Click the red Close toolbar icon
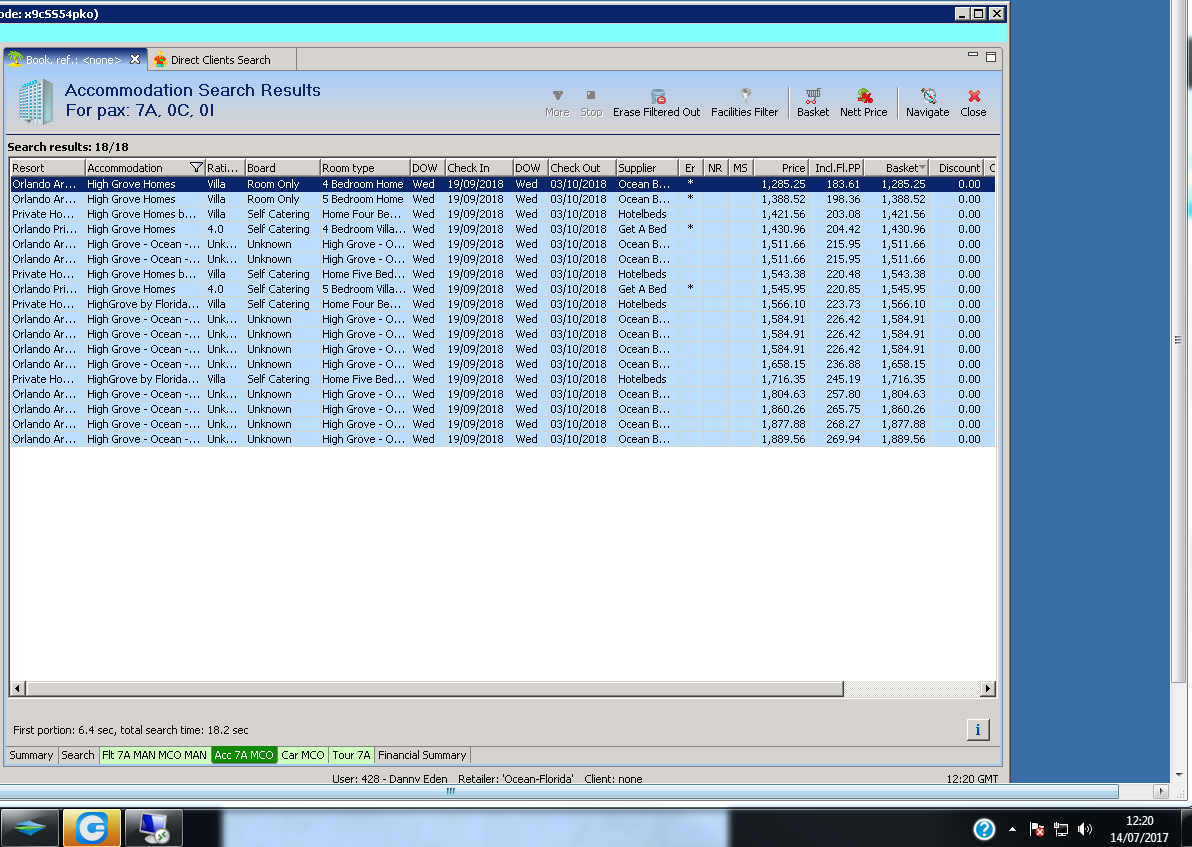Image resolution: width=1192 pixels, height=847 pixels. 973,103
